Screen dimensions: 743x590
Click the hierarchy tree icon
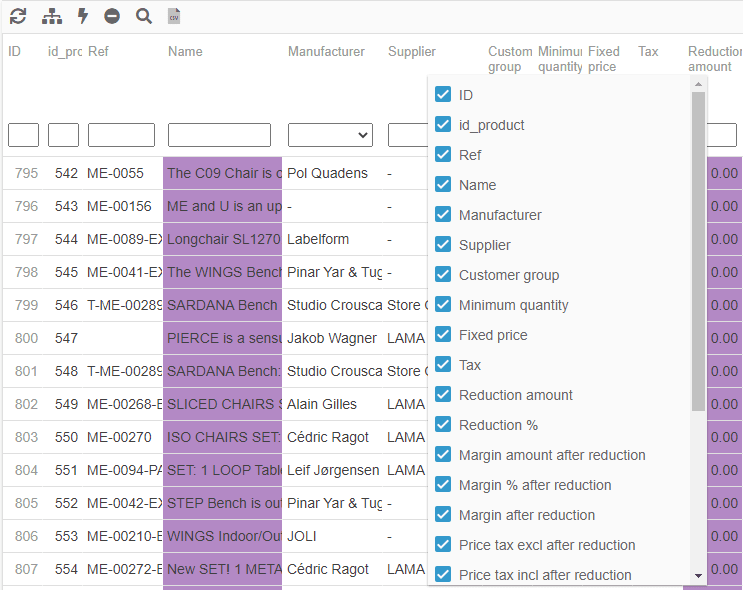pos(52,16)
